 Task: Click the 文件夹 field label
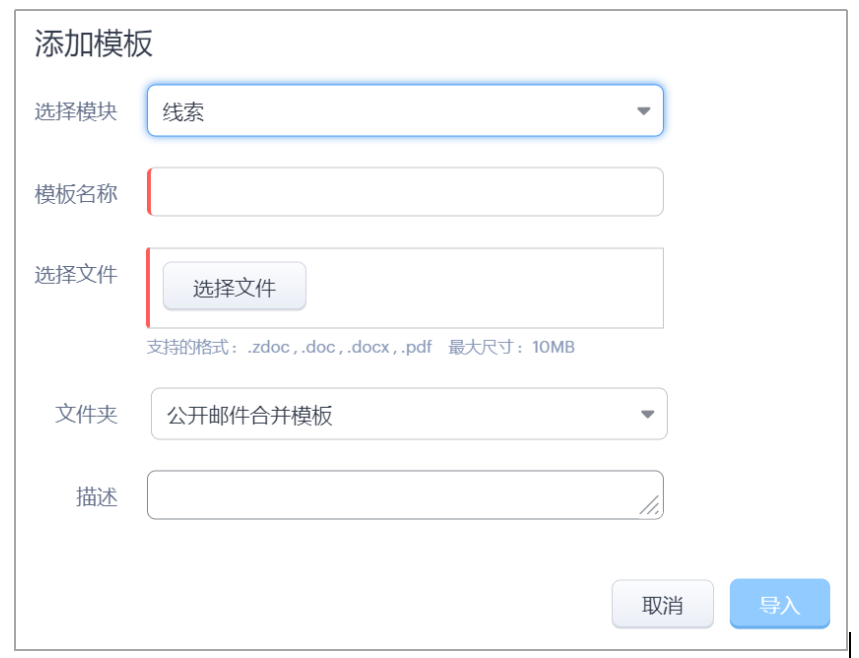click(x=86, y=413)
